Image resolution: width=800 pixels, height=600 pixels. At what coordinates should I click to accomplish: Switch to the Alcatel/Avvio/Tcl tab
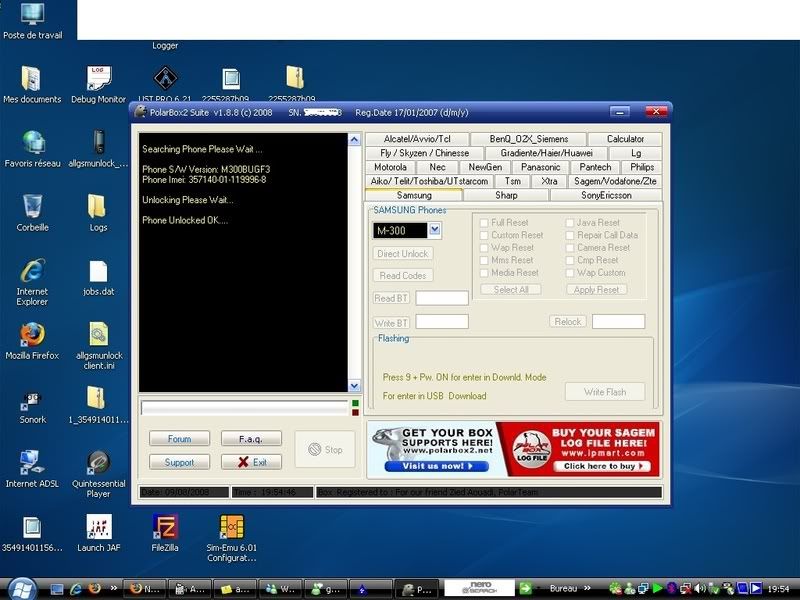tap(417, 139)
